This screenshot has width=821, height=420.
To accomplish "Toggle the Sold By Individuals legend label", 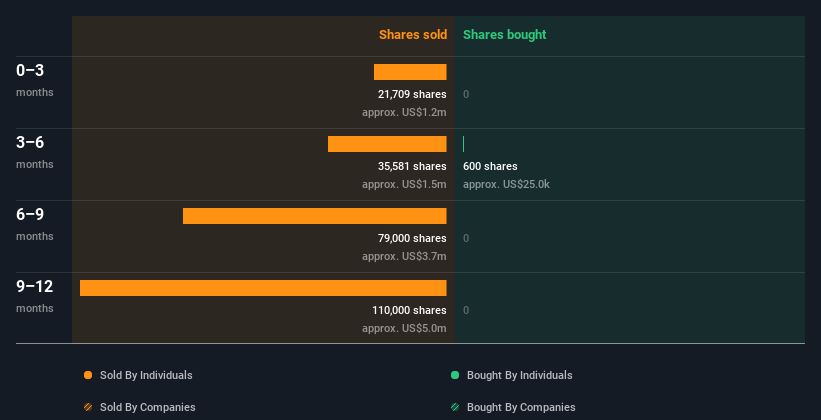I will pyautogui.click(x=146, y=375).
